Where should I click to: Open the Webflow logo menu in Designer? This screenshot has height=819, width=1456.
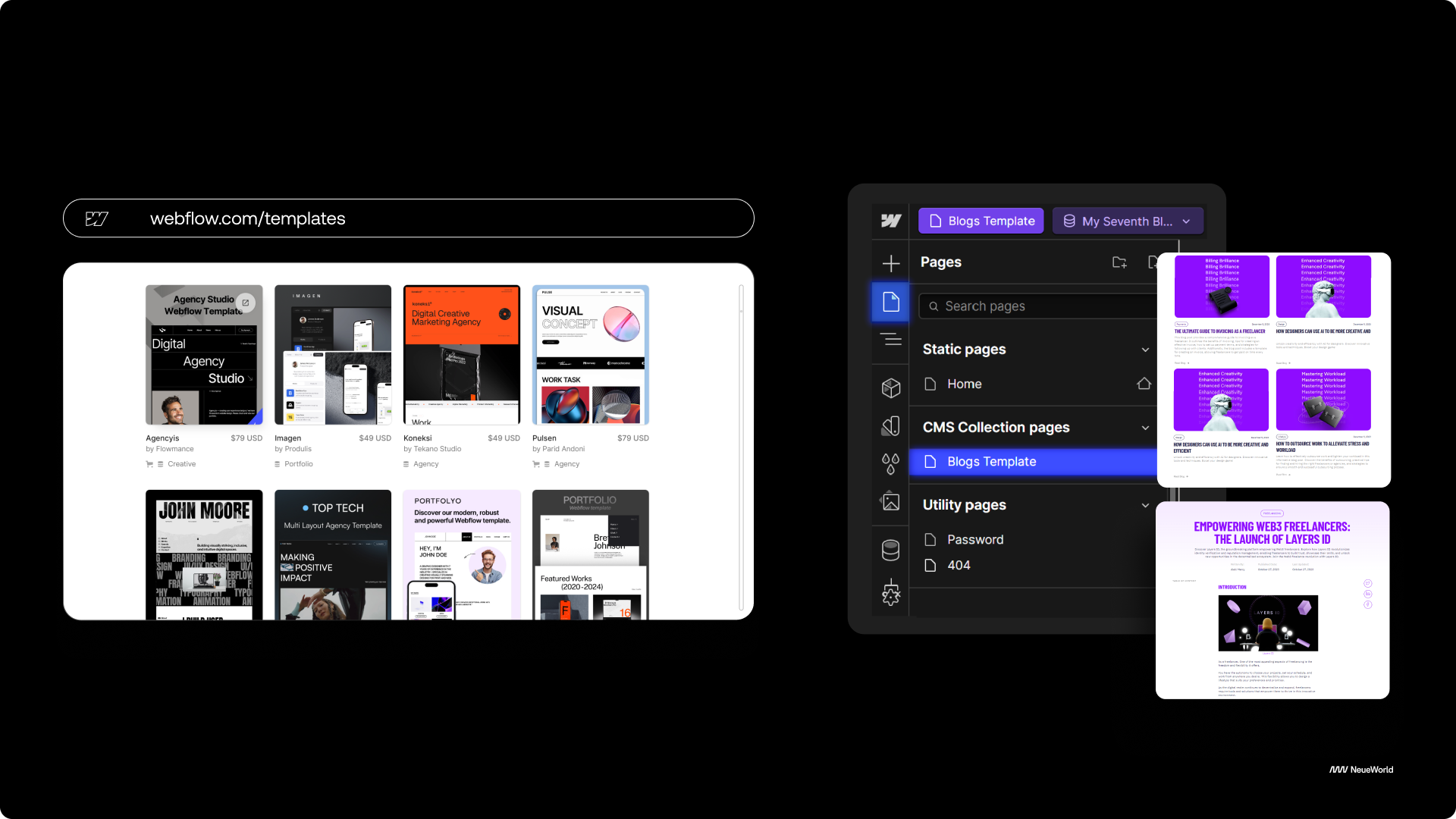click(x=890, y=221)
